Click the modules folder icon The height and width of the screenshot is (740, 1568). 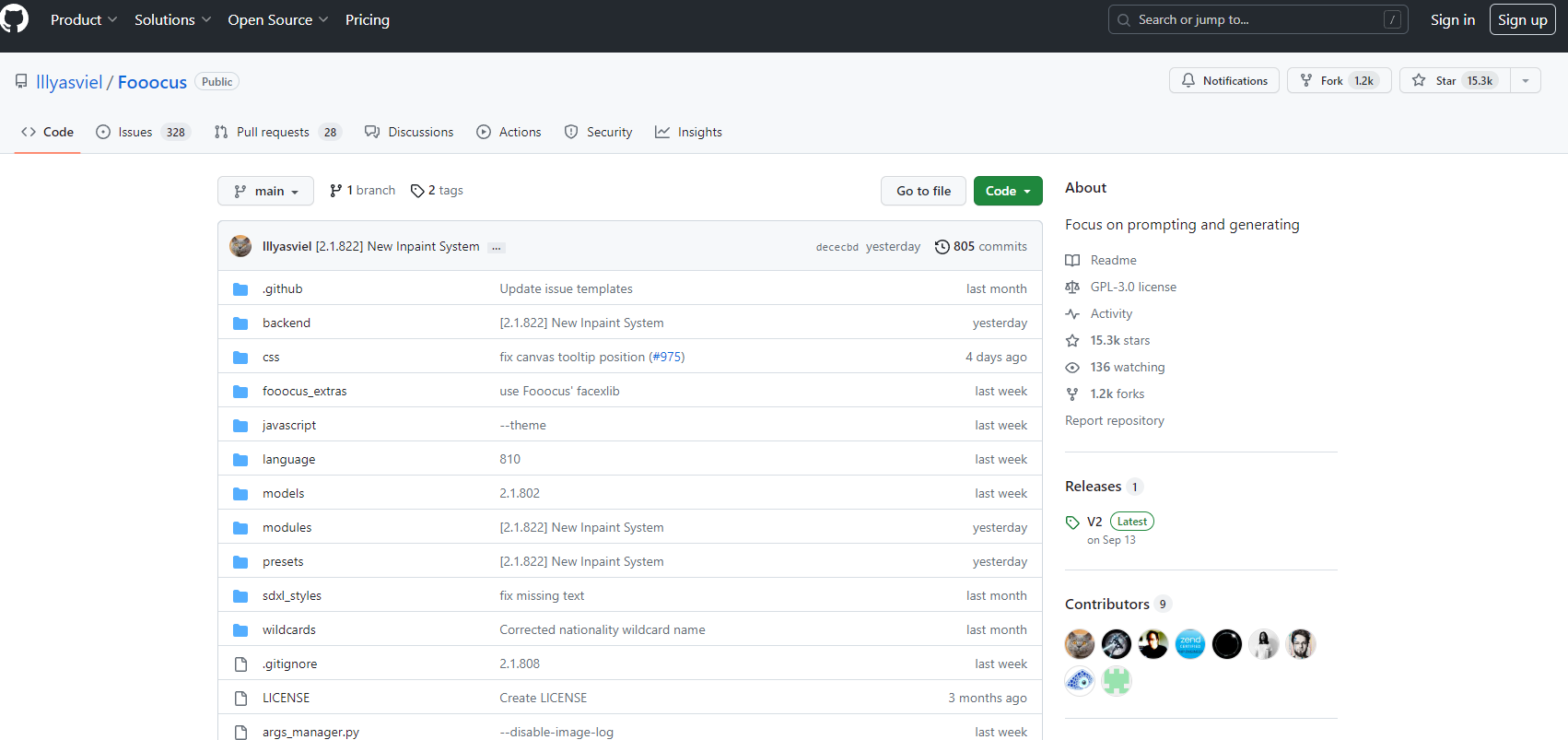240,528
